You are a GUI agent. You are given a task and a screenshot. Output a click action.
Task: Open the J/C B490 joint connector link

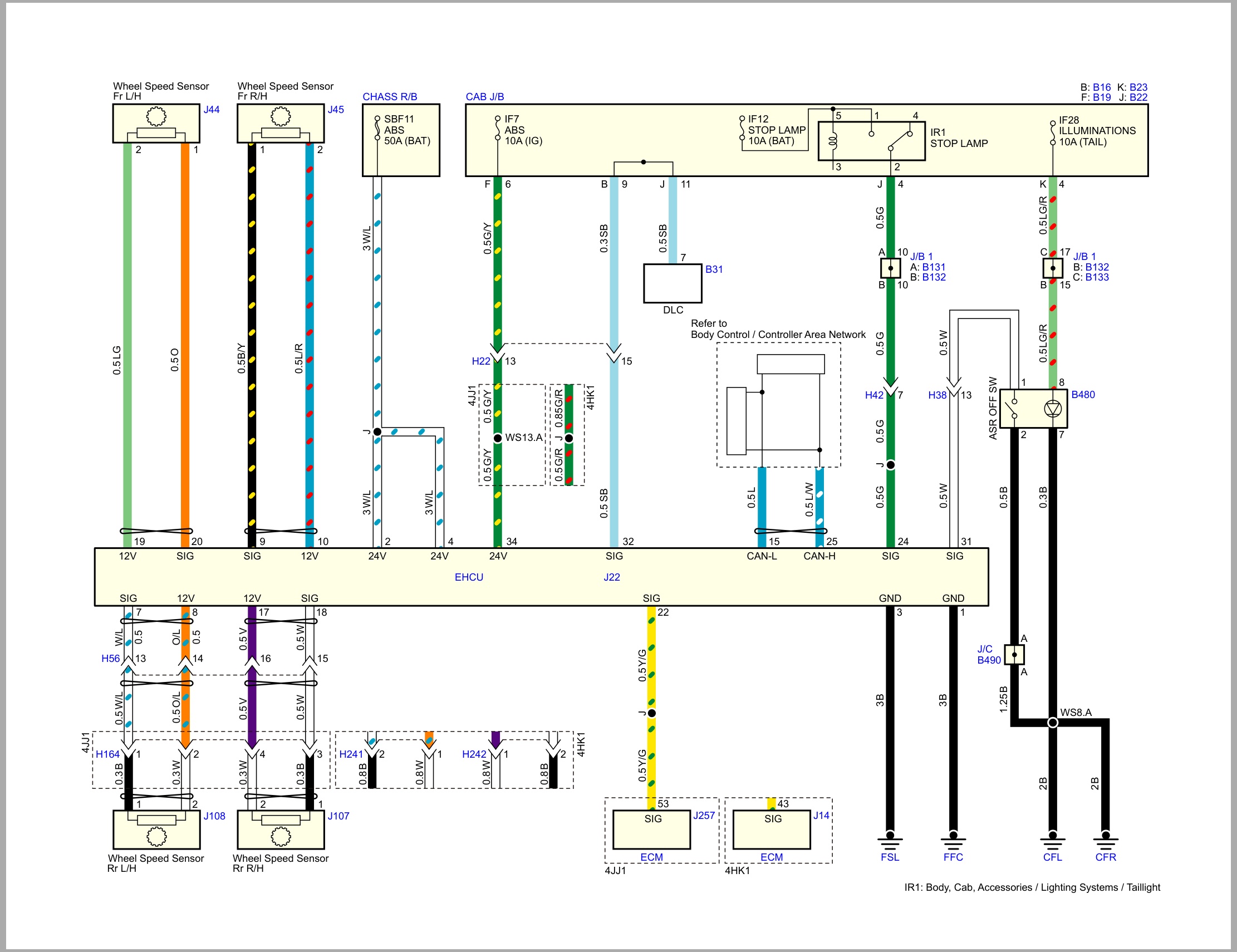(989, 655)
